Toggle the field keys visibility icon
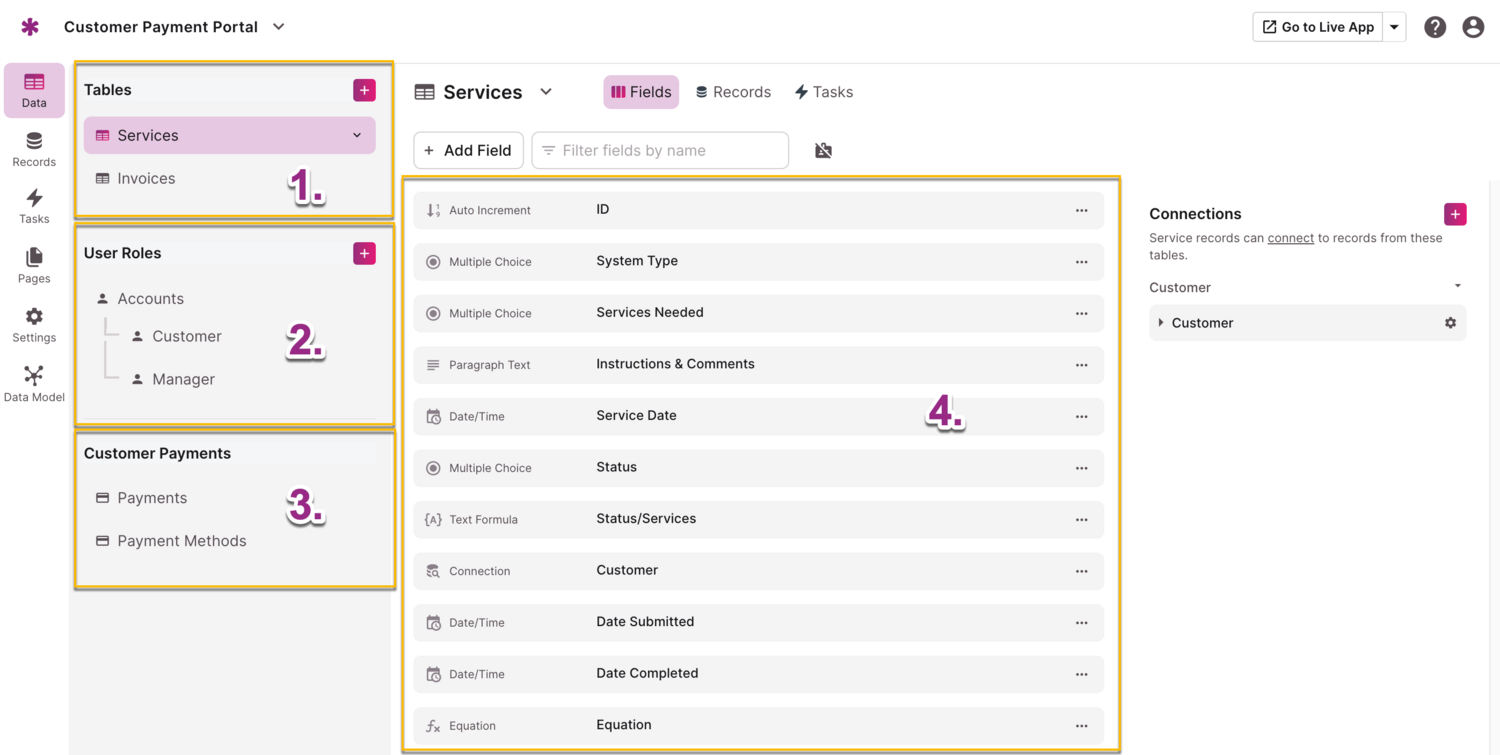Screen dimensions: 1500x755 (x=822, y=150)
